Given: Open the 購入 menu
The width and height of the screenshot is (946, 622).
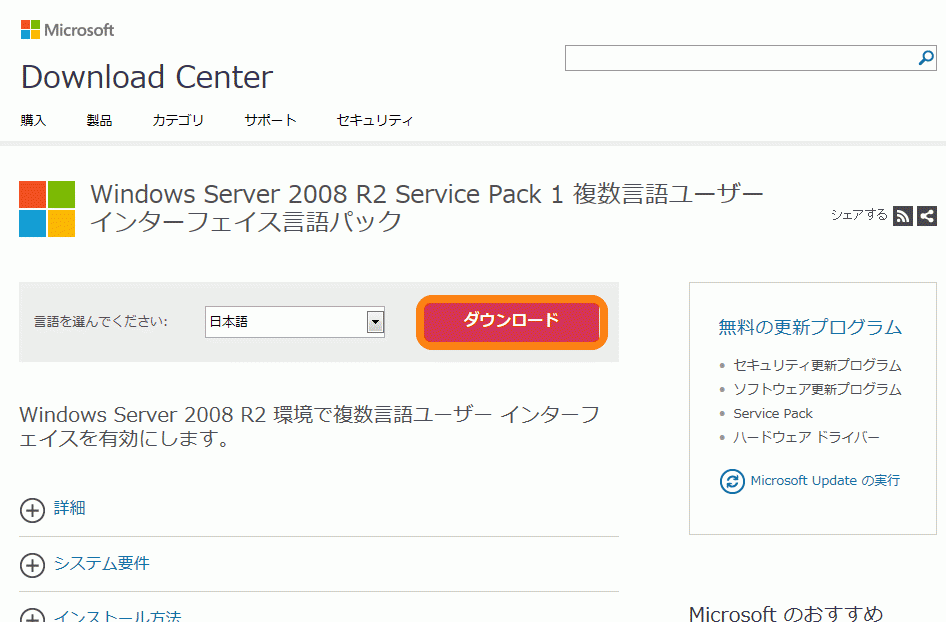Looking at the screenshot, I should click(33, 120).
